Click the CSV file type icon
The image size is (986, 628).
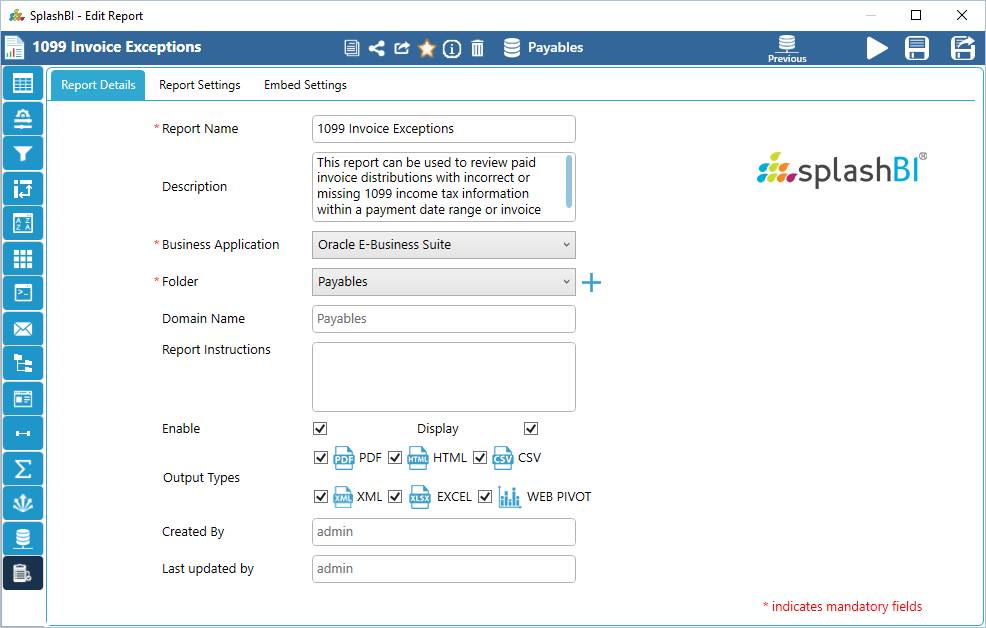coord(502,458)
